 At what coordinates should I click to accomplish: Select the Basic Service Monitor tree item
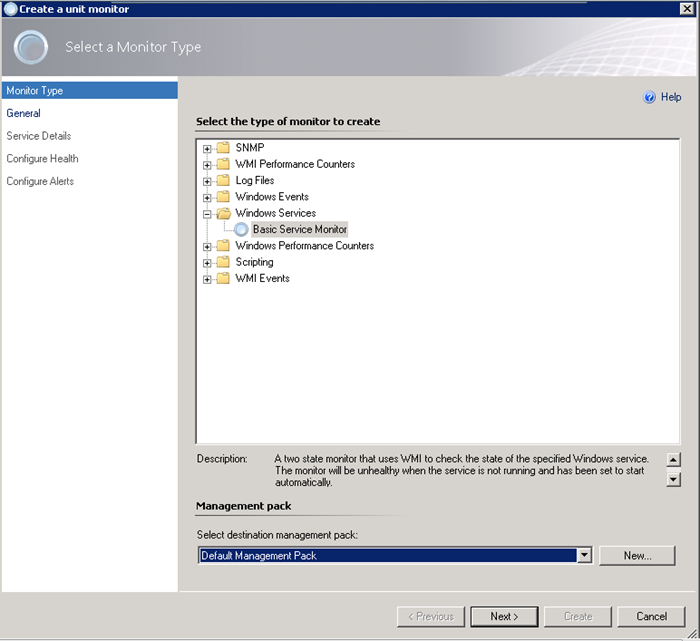300,229
